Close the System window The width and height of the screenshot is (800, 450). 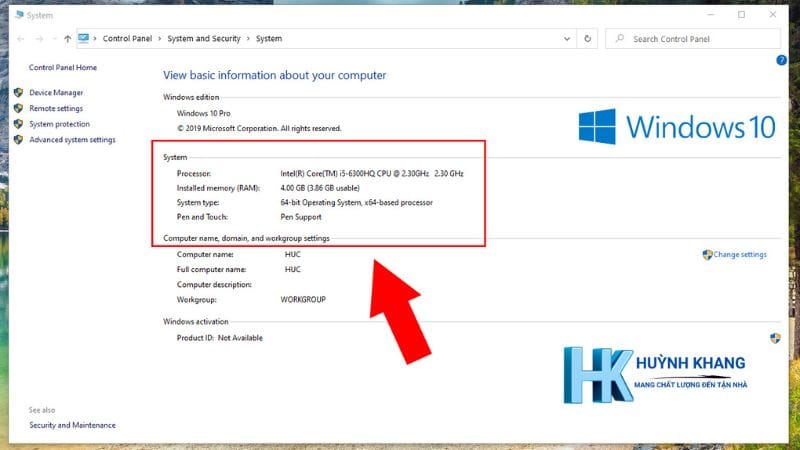coord(773,15)
